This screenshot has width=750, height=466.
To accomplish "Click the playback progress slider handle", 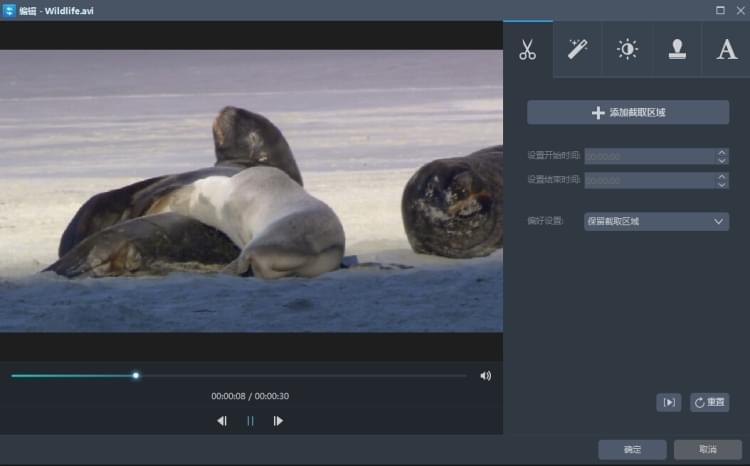I will click(x=136, y=376).
